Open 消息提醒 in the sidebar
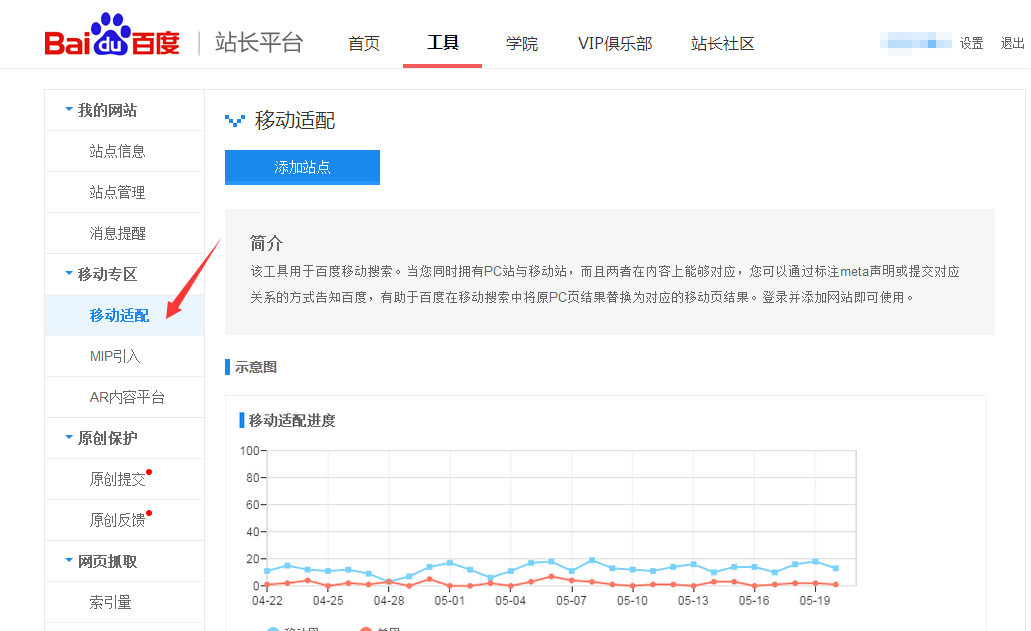1031x631 pixels. pyautogui.click(x=117, y=233)
